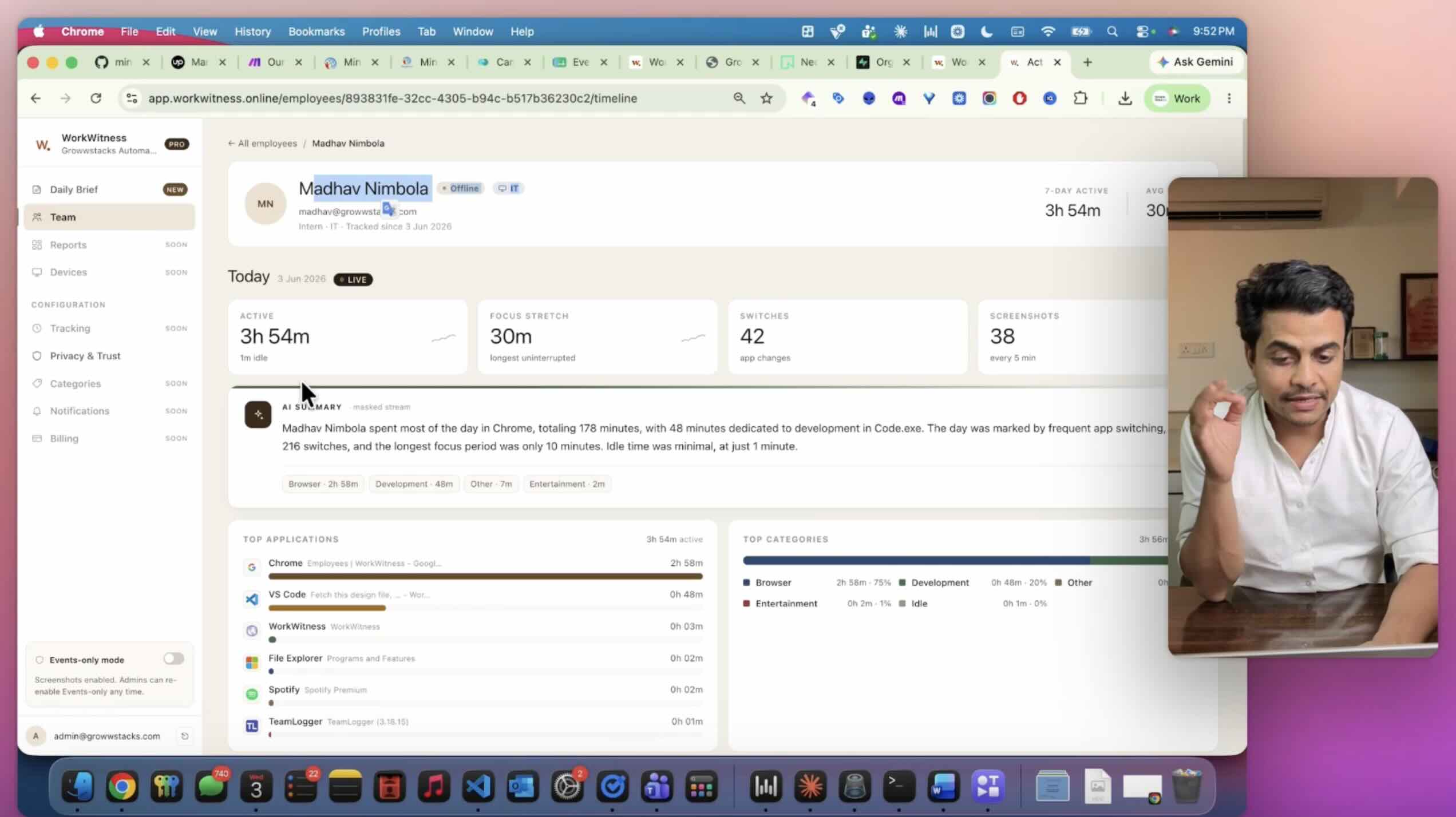Open the Categories sidebar item
The width and height of the screenshot is (1456, 817).
point(109,383)
